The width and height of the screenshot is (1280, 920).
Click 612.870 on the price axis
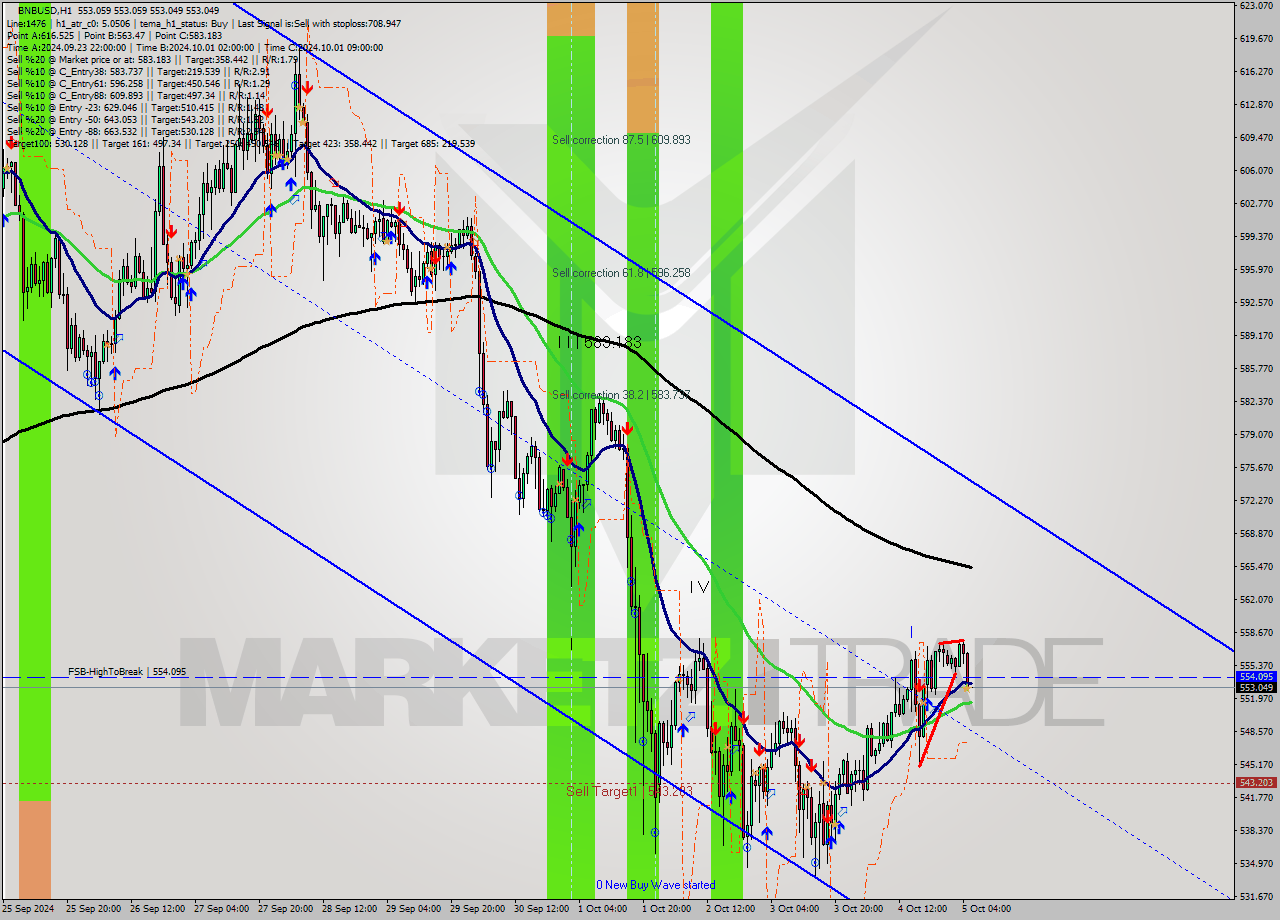[x=1256, y=105]
